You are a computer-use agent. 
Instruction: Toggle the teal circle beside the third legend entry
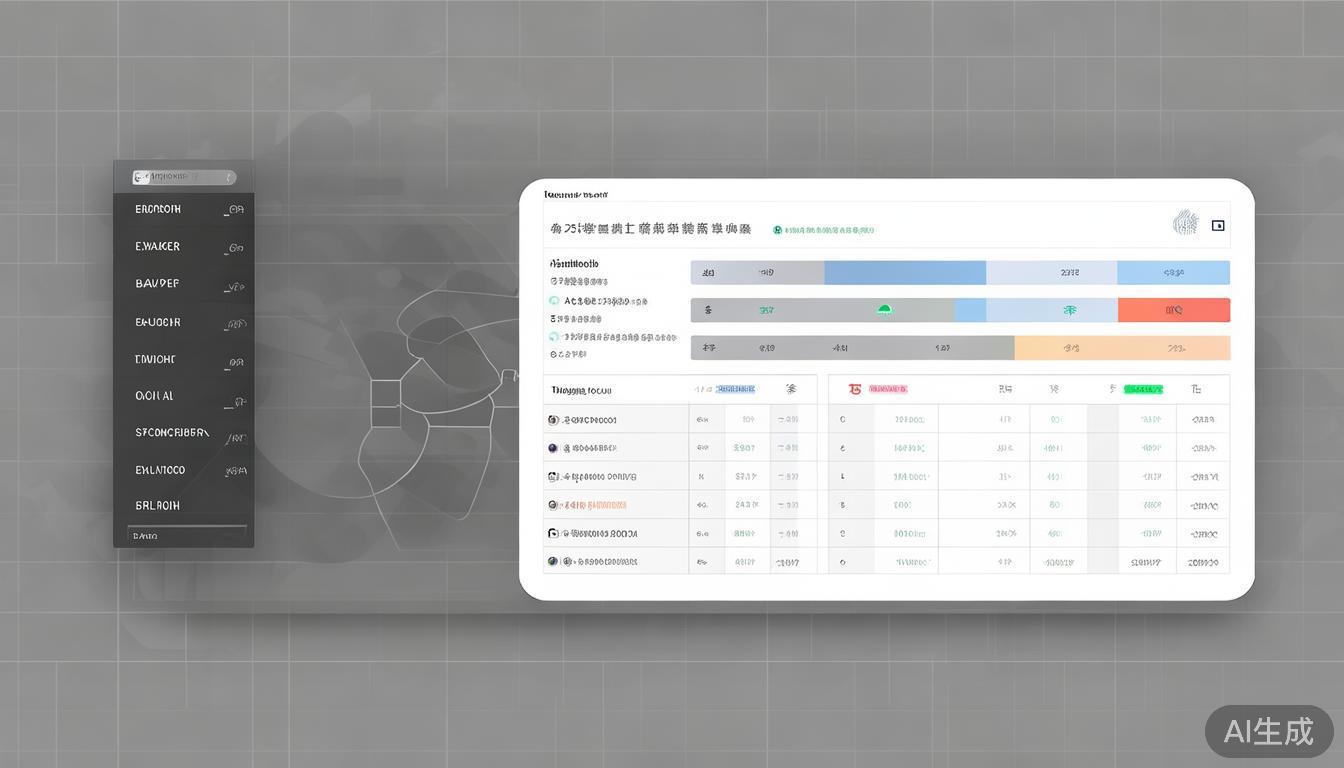[554, 337]
